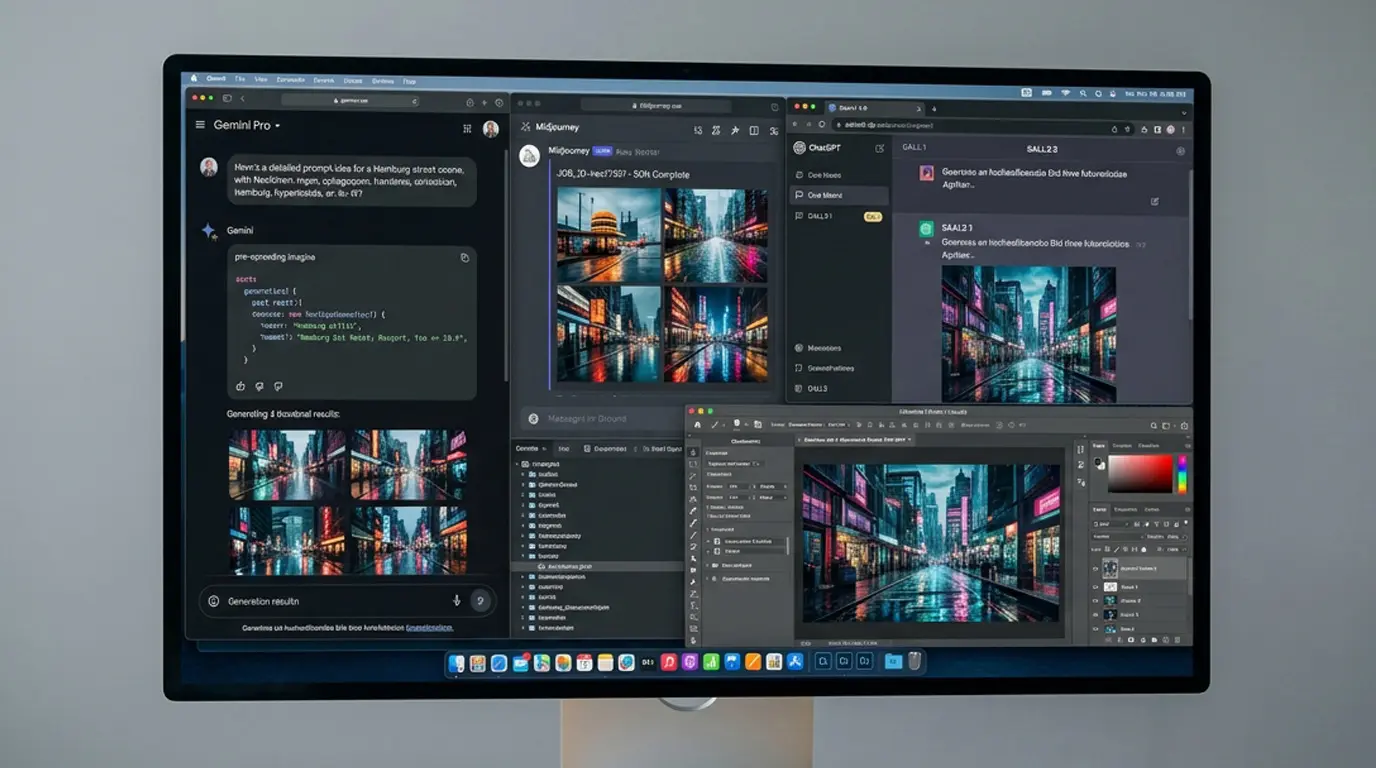Image resolution: width=1376 pixels, height=768 pixels.
Task: Click the Midjourney bot avatar
Action: 530,155
